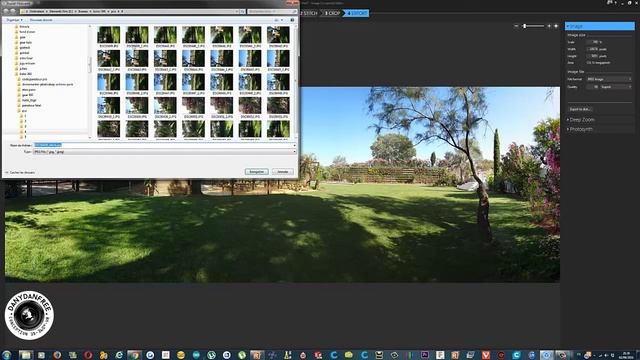The width and height of the screenshot is (640, 360).
Task: Collapse the Image export section header
Action: point(600,26)
